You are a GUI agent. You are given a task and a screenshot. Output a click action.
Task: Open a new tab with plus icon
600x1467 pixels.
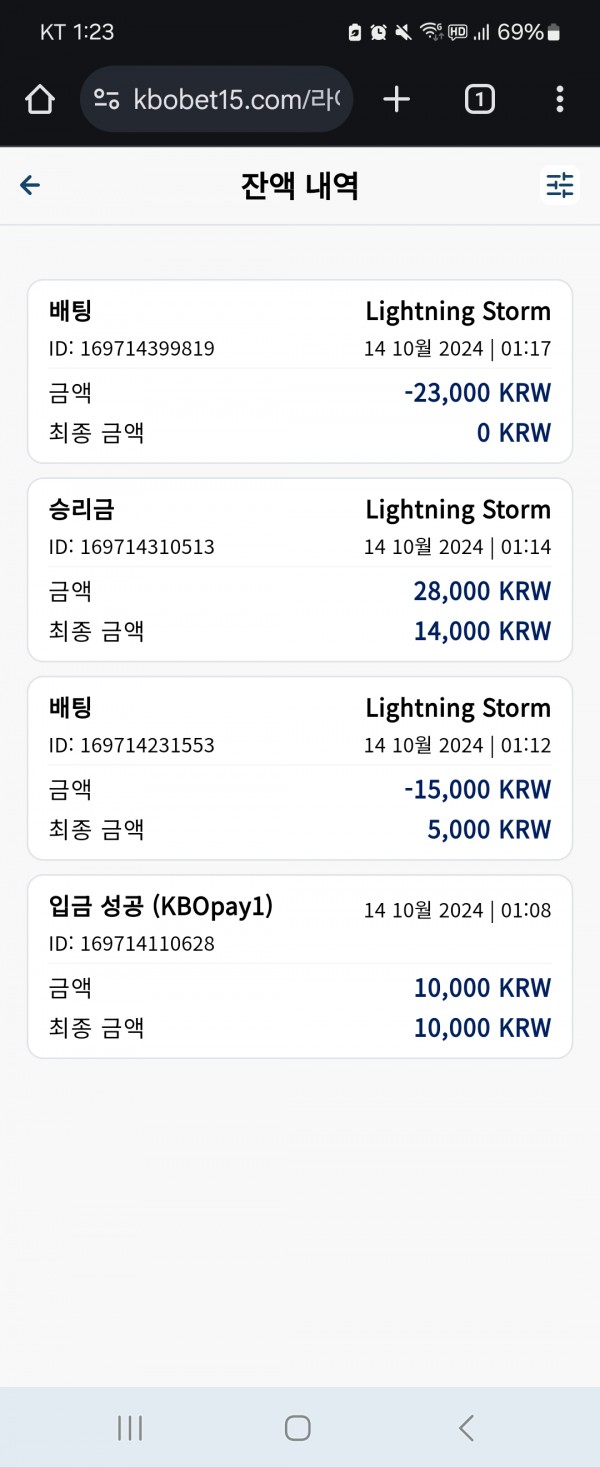click(x=397, y=99)
